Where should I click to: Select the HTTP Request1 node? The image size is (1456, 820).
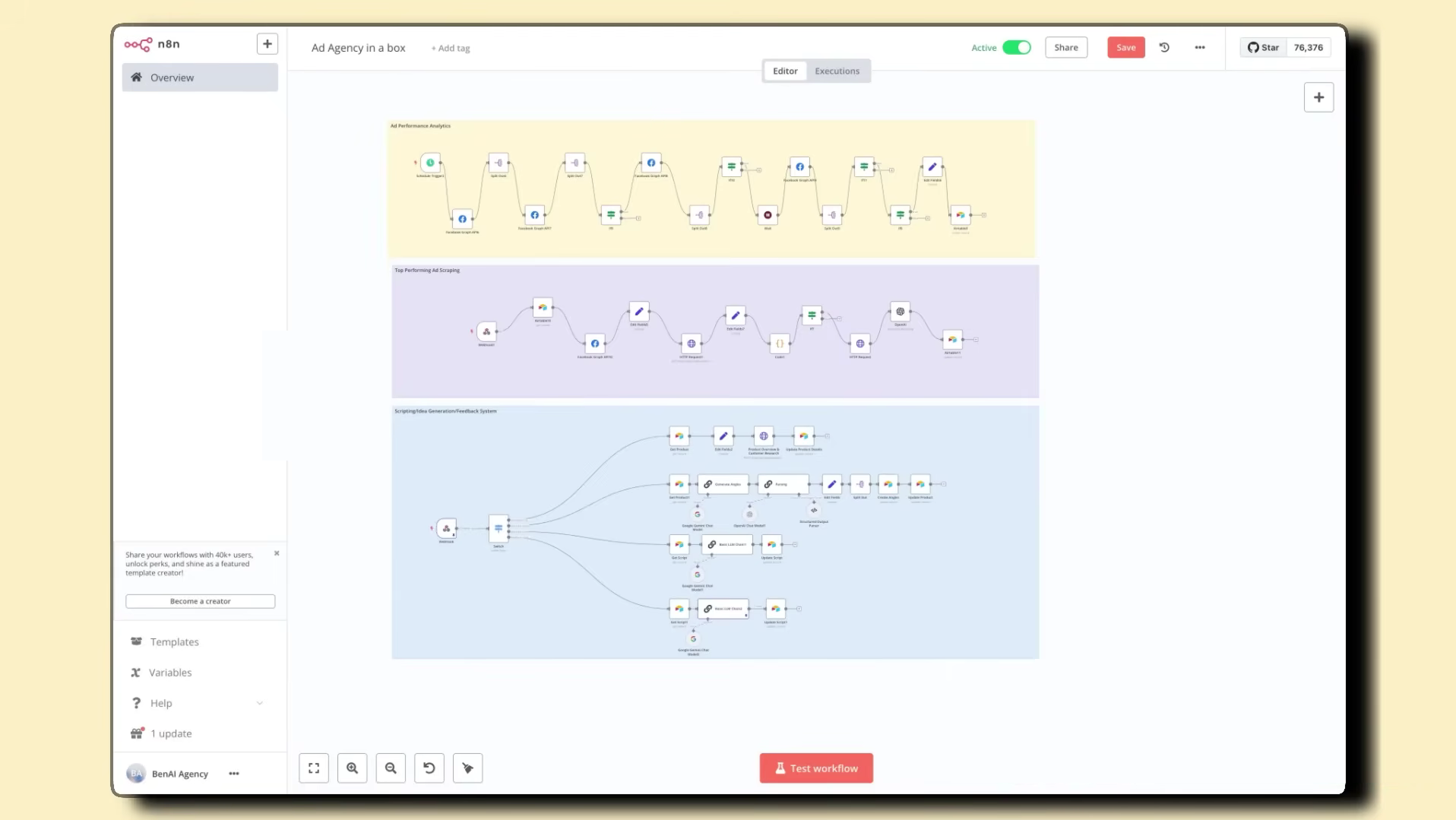pyautogui.click(x=691, y=344)
